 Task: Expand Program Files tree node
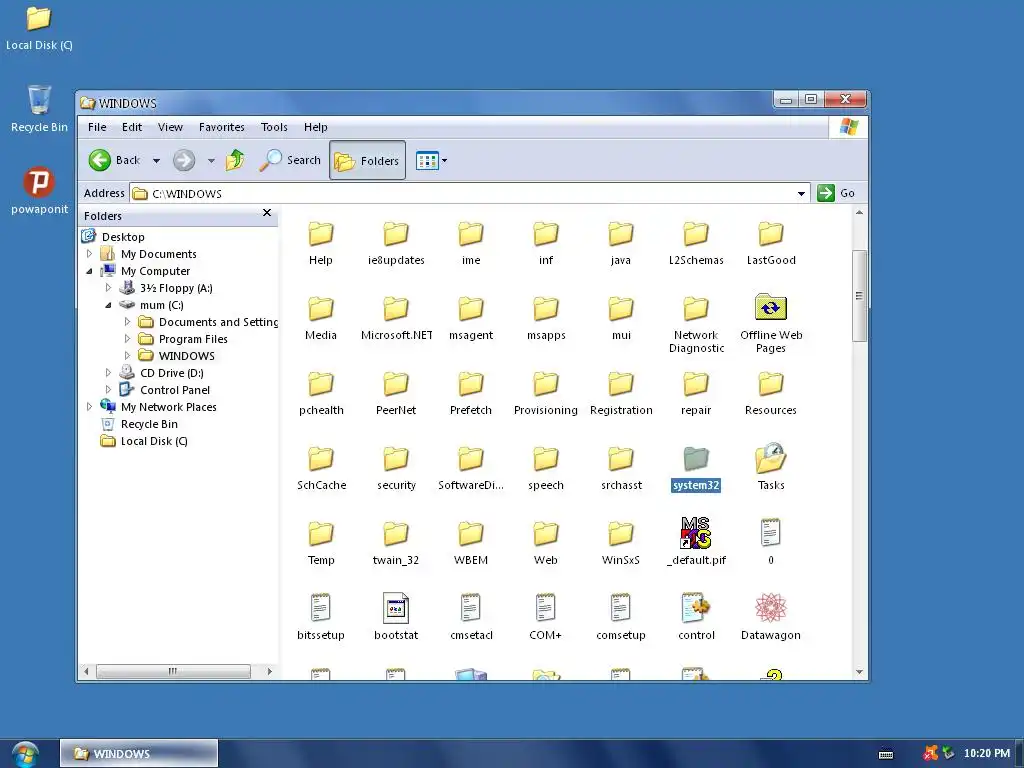(127, 338)
